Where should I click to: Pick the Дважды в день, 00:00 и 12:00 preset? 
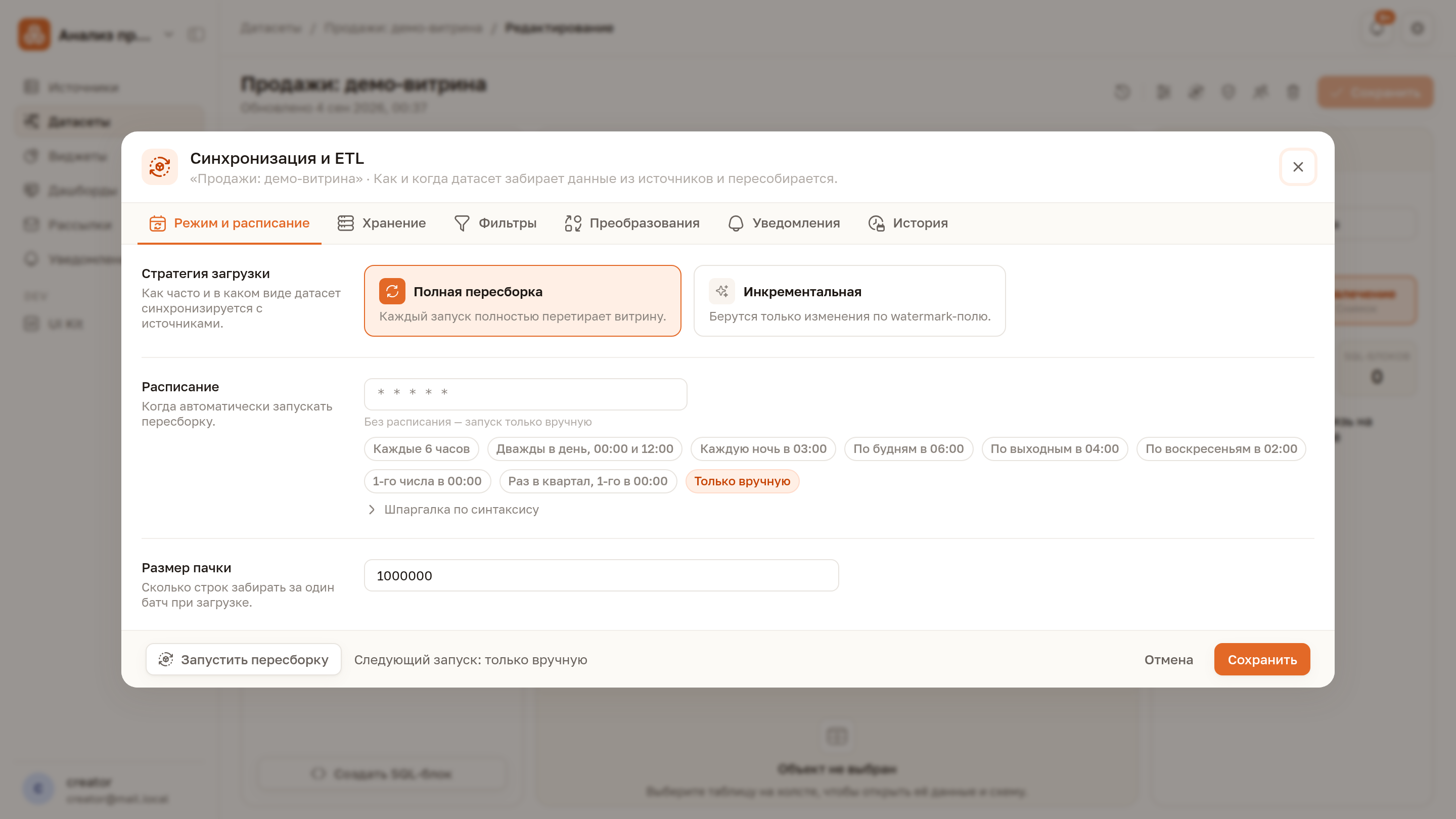pos(584,449)
